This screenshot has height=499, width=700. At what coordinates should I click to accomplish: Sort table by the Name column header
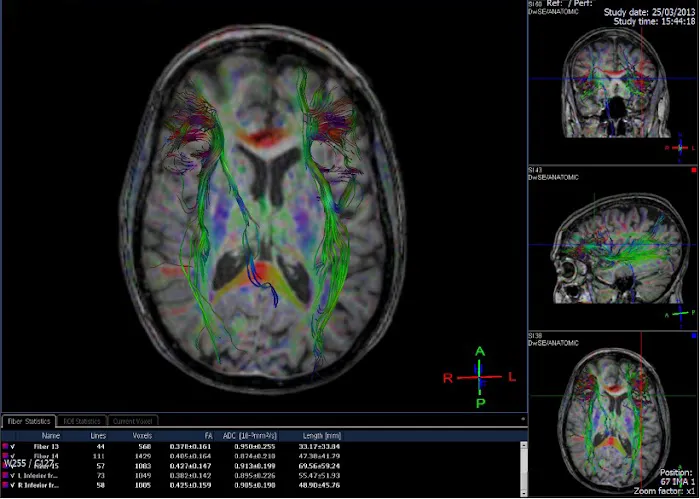[50, 436]
